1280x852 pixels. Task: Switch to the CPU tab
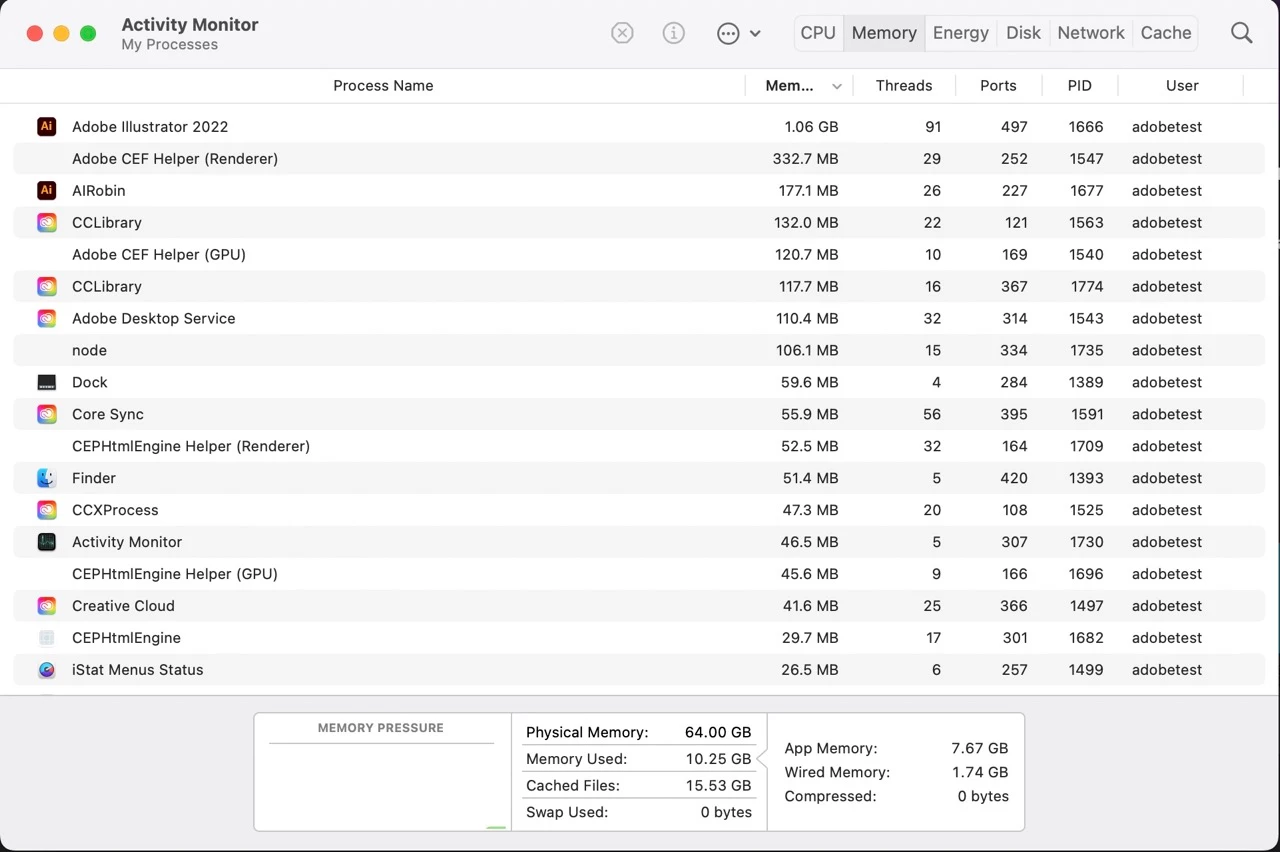coord(818,33)
